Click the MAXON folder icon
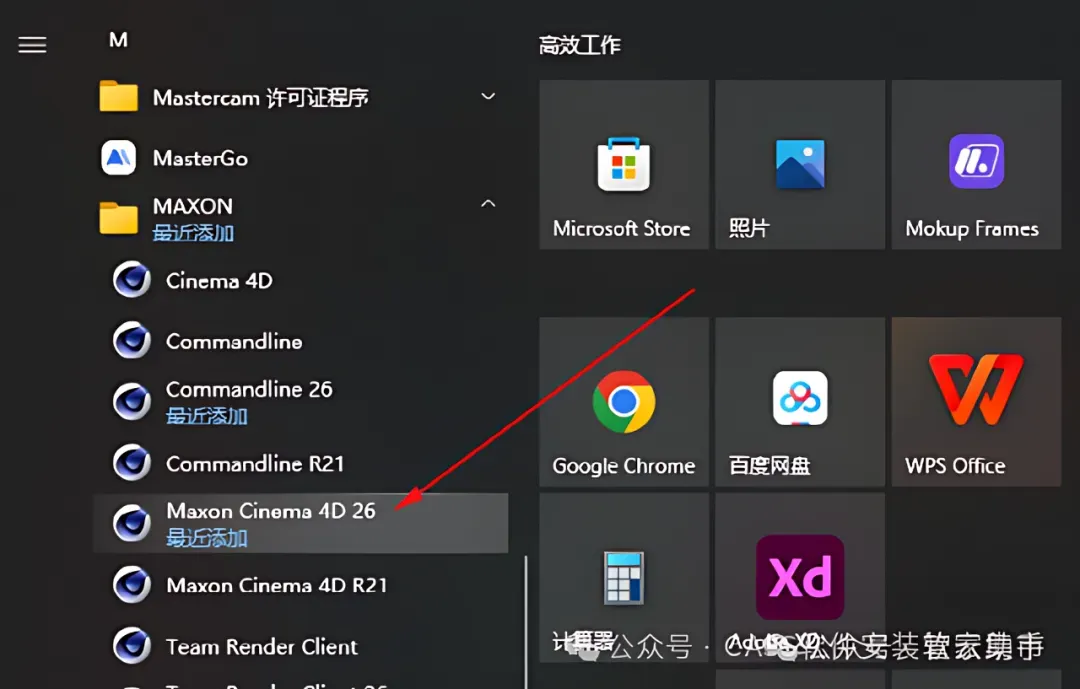This screenshot has height=689, width=1080. point(118,218)
